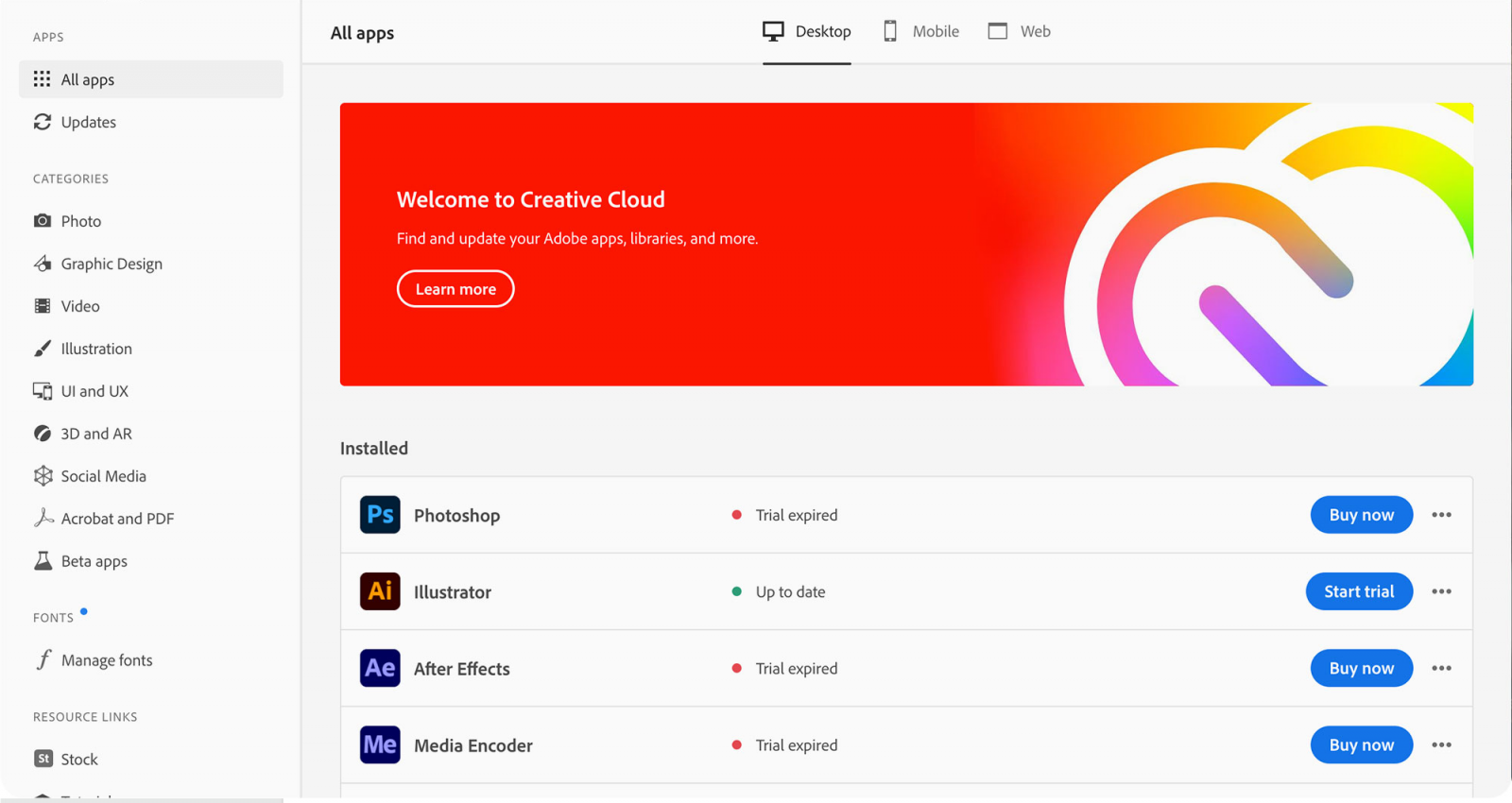Open the more options menu for Media Encoder
Image resolution: width=1512 pixels, height=803 pixels.
[x=1441, y=744]
